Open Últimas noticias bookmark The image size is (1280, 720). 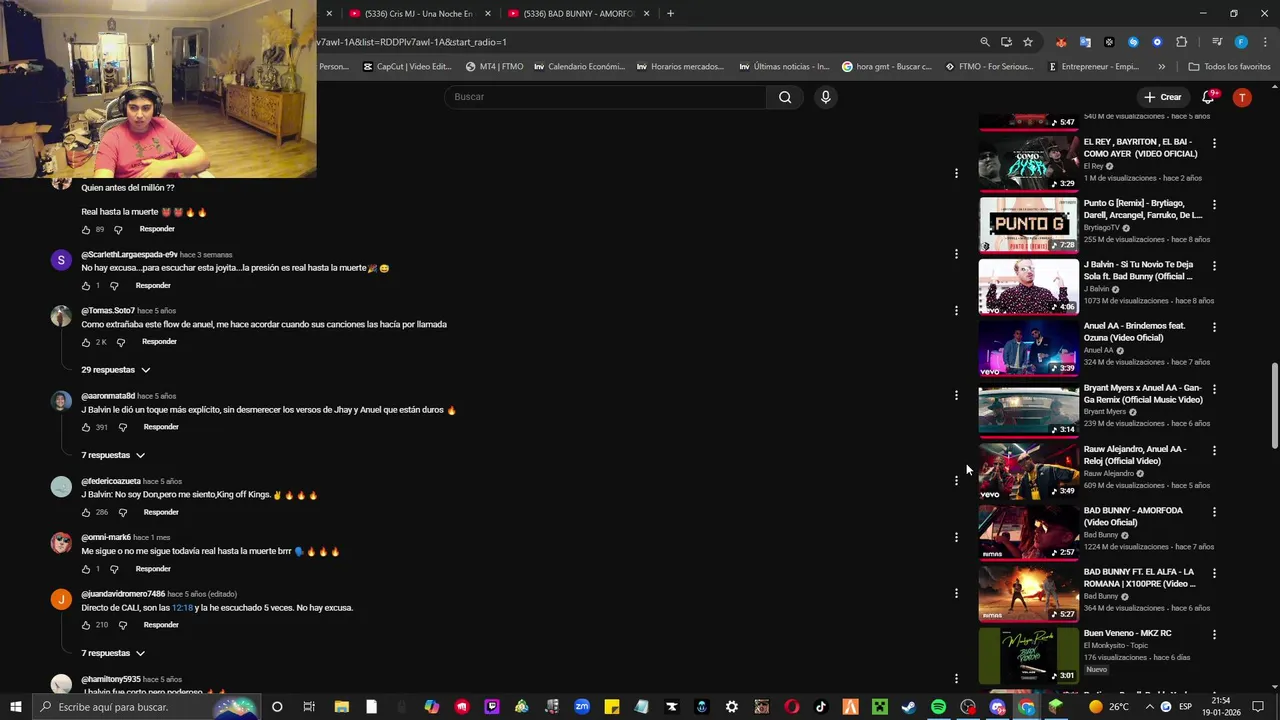[x=784, y=67]
